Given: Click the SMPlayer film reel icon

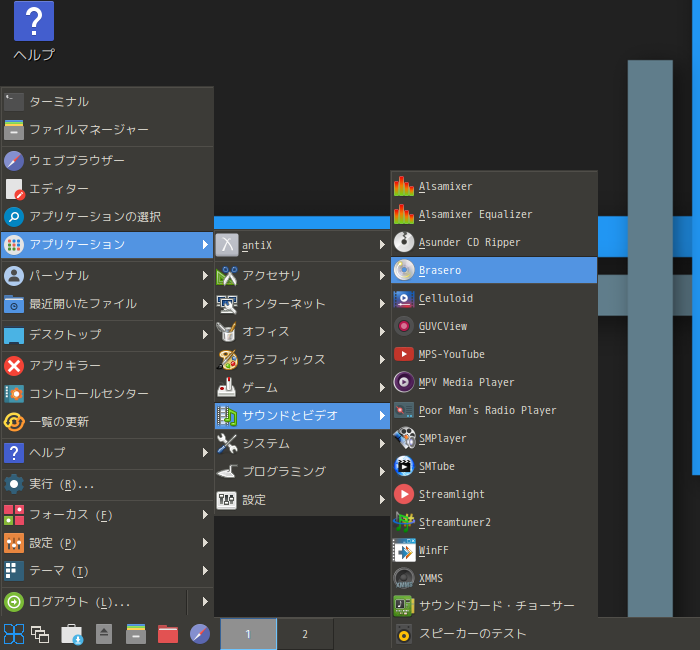Looking at the screenshot, I should tap(404, 439).
